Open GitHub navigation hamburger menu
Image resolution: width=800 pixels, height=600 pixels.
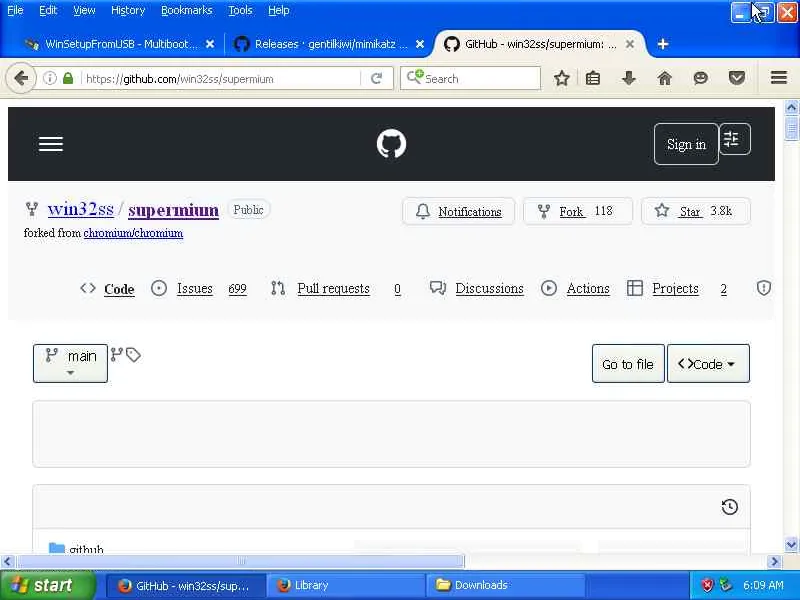(x=51, y=144)
